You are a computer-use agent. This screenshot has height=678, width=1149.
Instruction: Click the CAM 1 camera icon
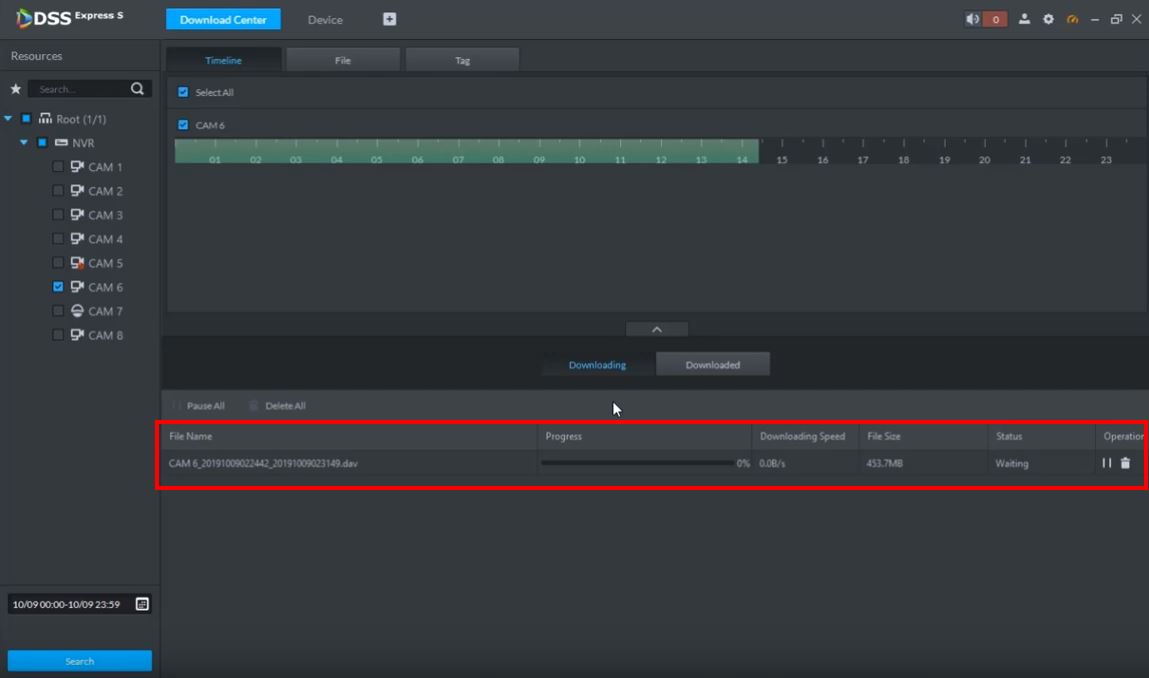(77, 166)
